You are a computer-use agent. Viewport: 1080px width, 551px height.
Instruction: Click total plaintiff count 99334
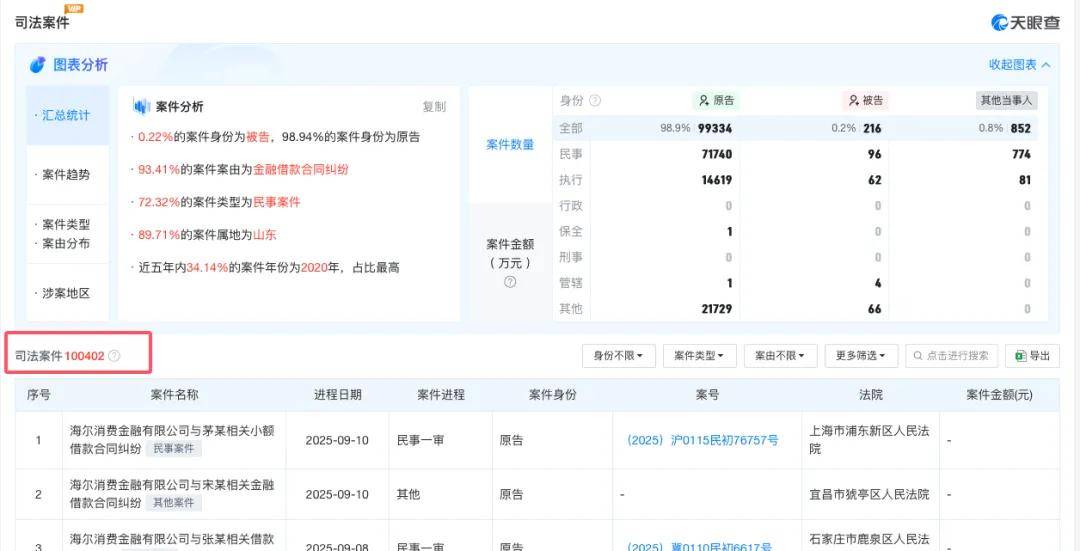(714, 128)
